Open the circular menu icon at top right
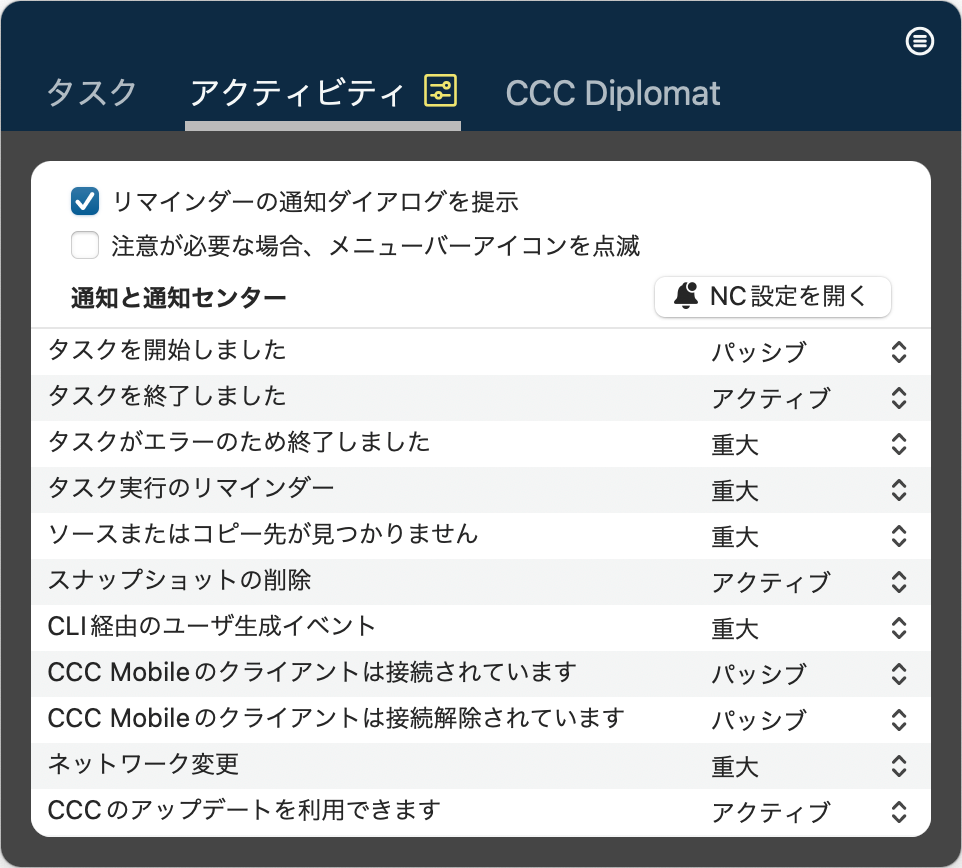962x868 pixels. 919,42
